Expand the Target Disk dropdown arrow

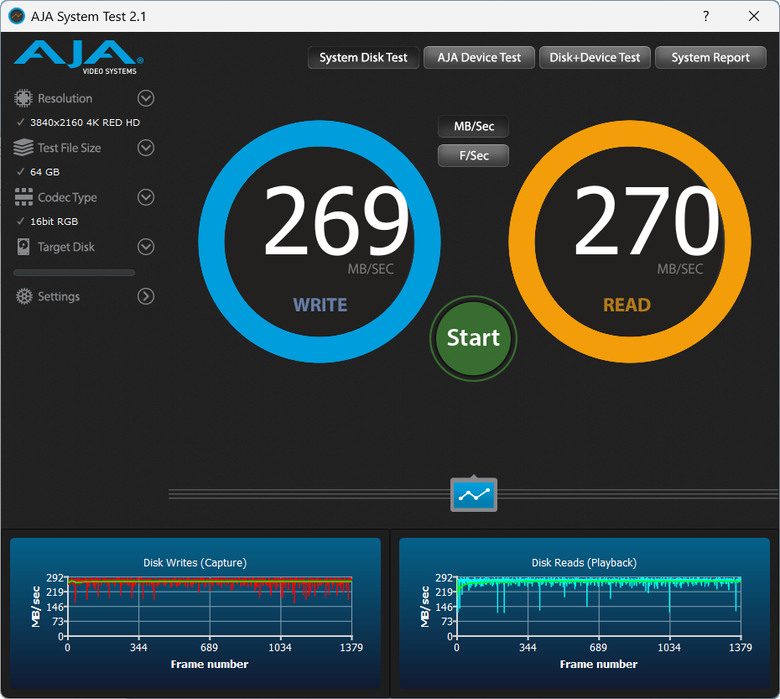tap(146, 247)
